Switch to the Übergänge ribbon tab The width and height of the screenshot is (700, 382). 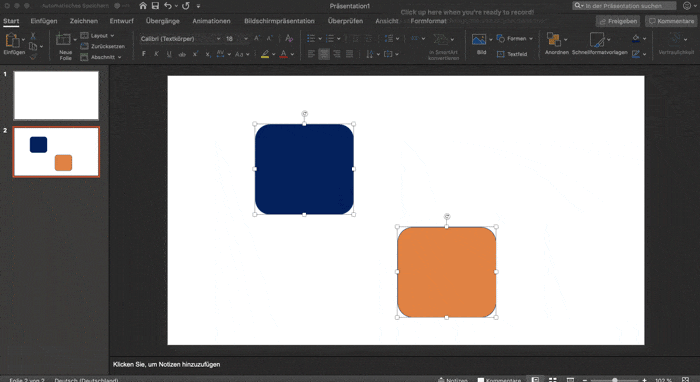[162, 21]
